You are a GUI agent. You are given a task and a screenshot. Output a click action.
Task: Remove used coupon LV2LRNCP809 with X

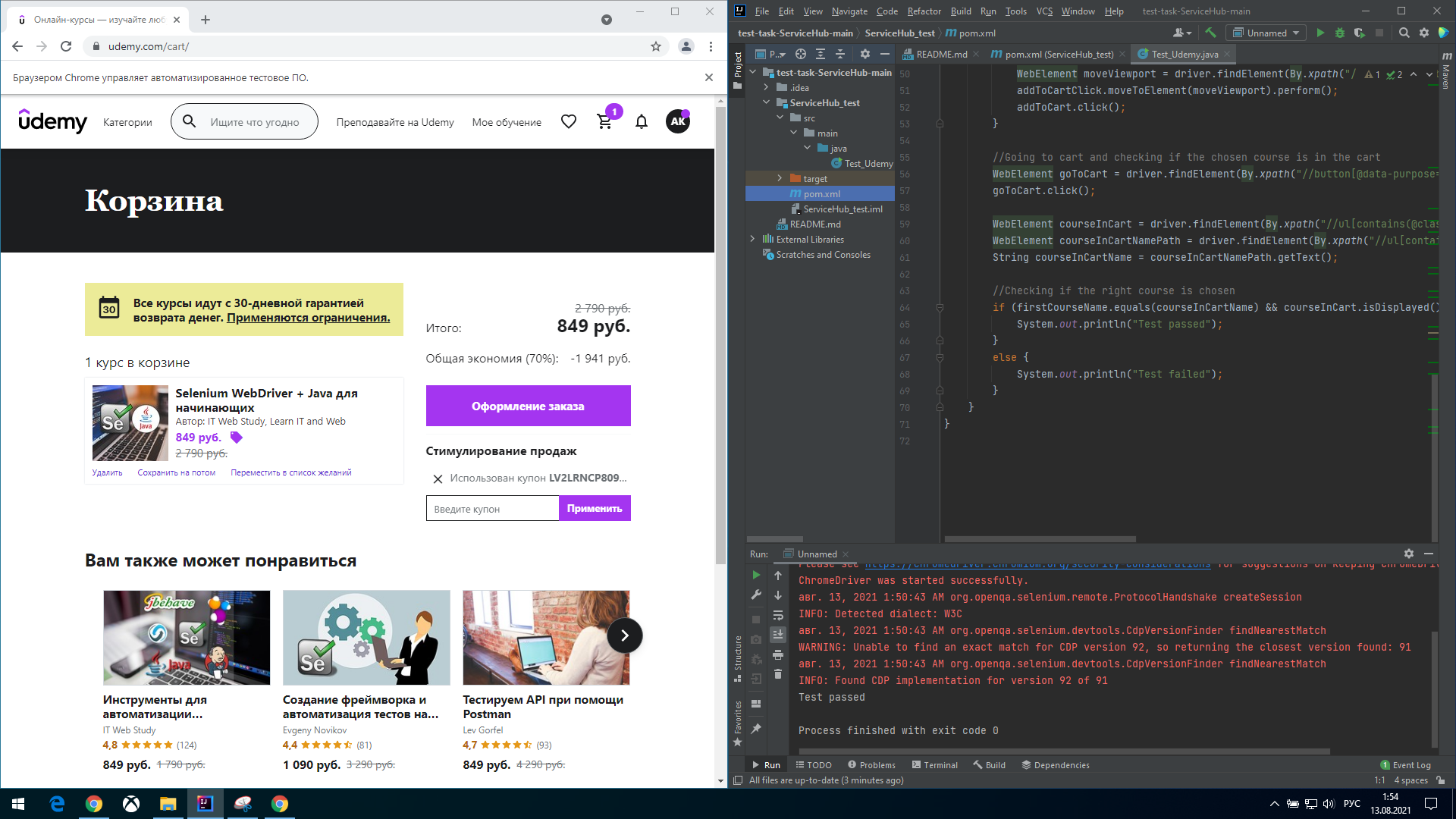tap(438, 479)
